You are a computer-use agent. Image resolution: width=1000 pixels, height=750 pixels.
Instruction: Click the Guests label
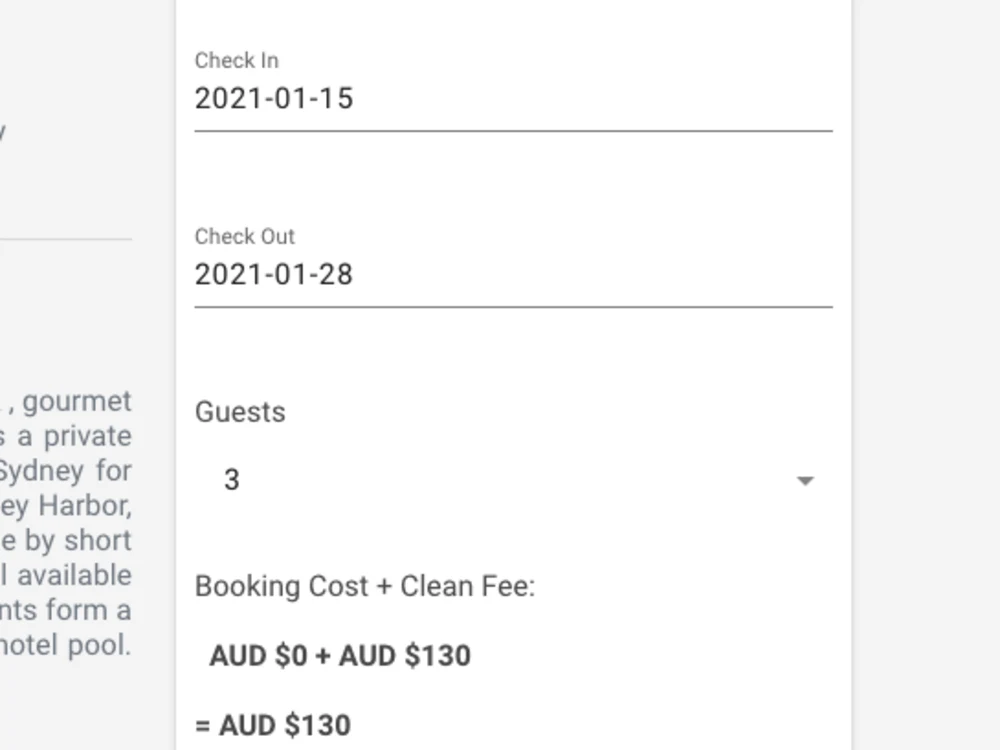(240, 411)
